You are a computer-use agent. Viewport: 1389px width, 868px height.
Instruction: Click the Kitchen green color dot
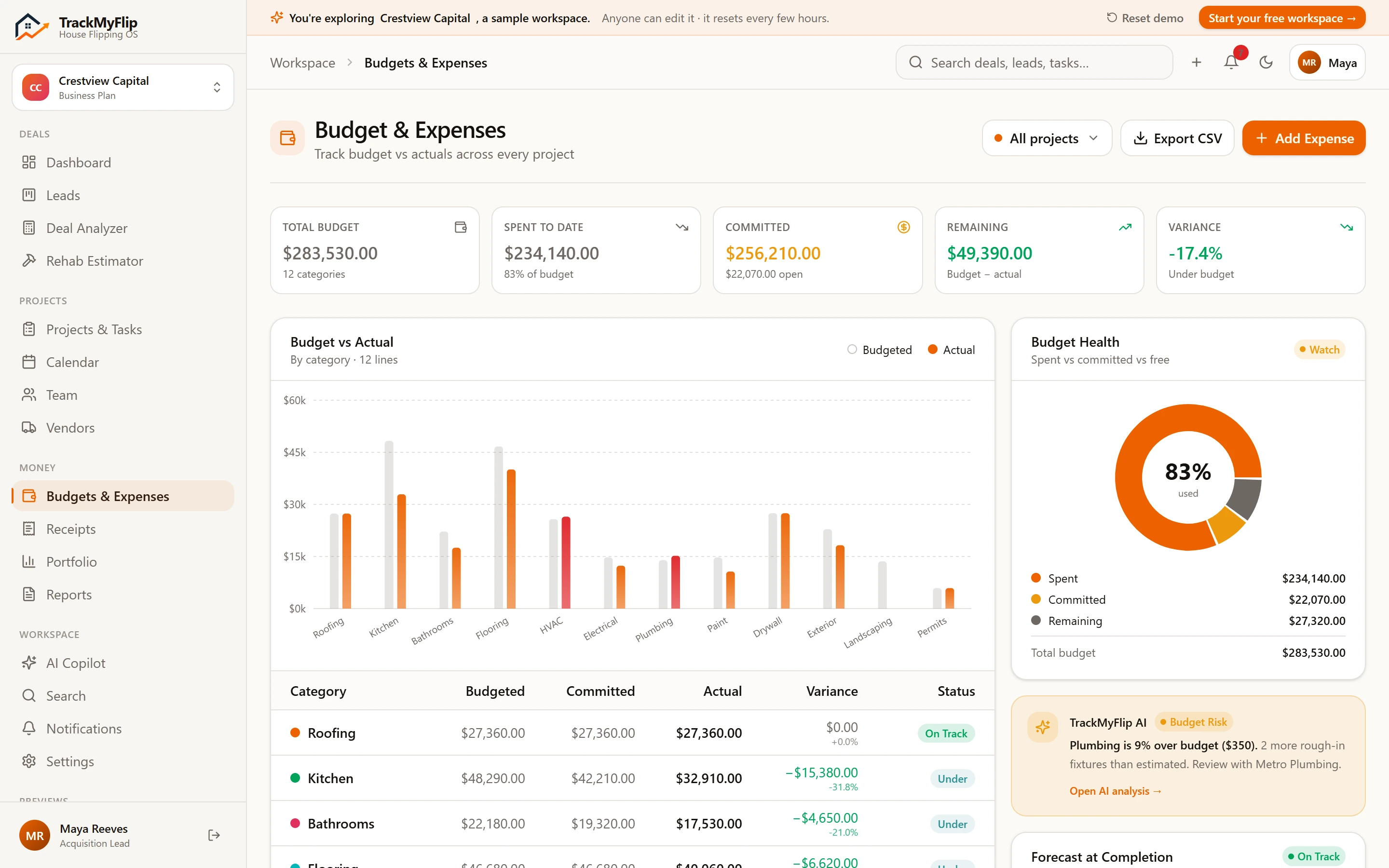coord(295,777)
